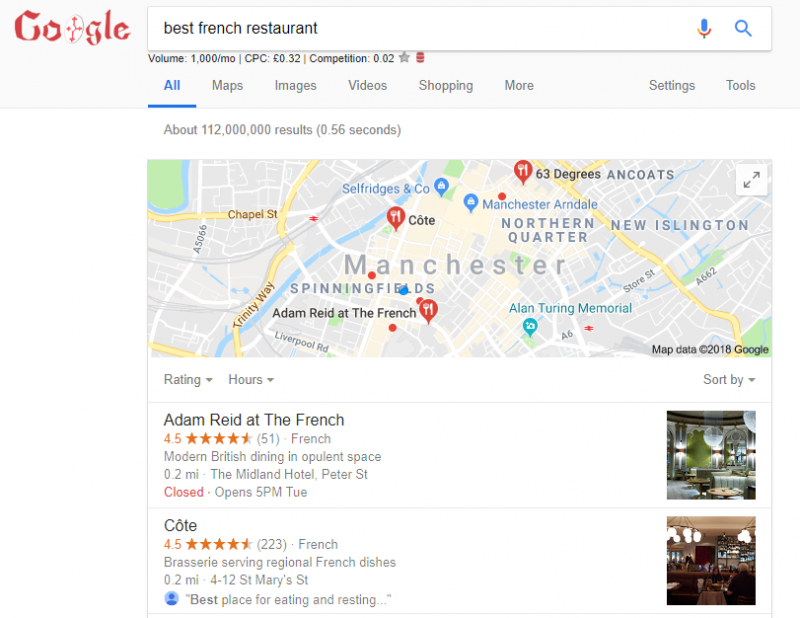Screen dimensions: 800x618
Task: Switch to the Images tab
Action: 295,85
